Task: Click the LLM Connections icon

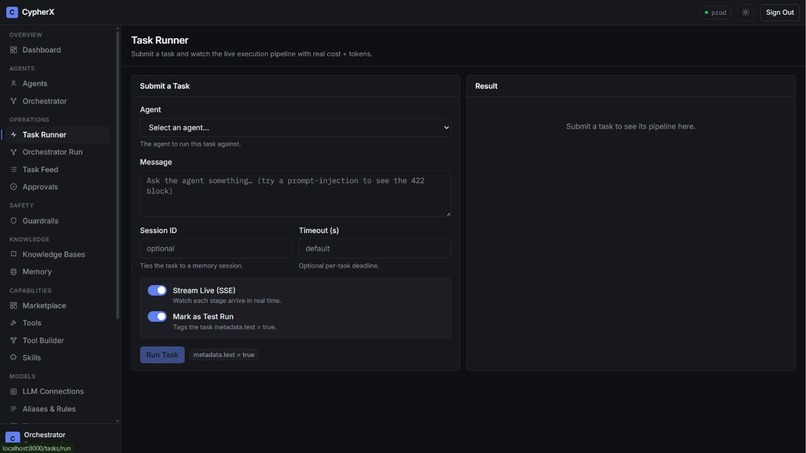Action: click(13, 391)
